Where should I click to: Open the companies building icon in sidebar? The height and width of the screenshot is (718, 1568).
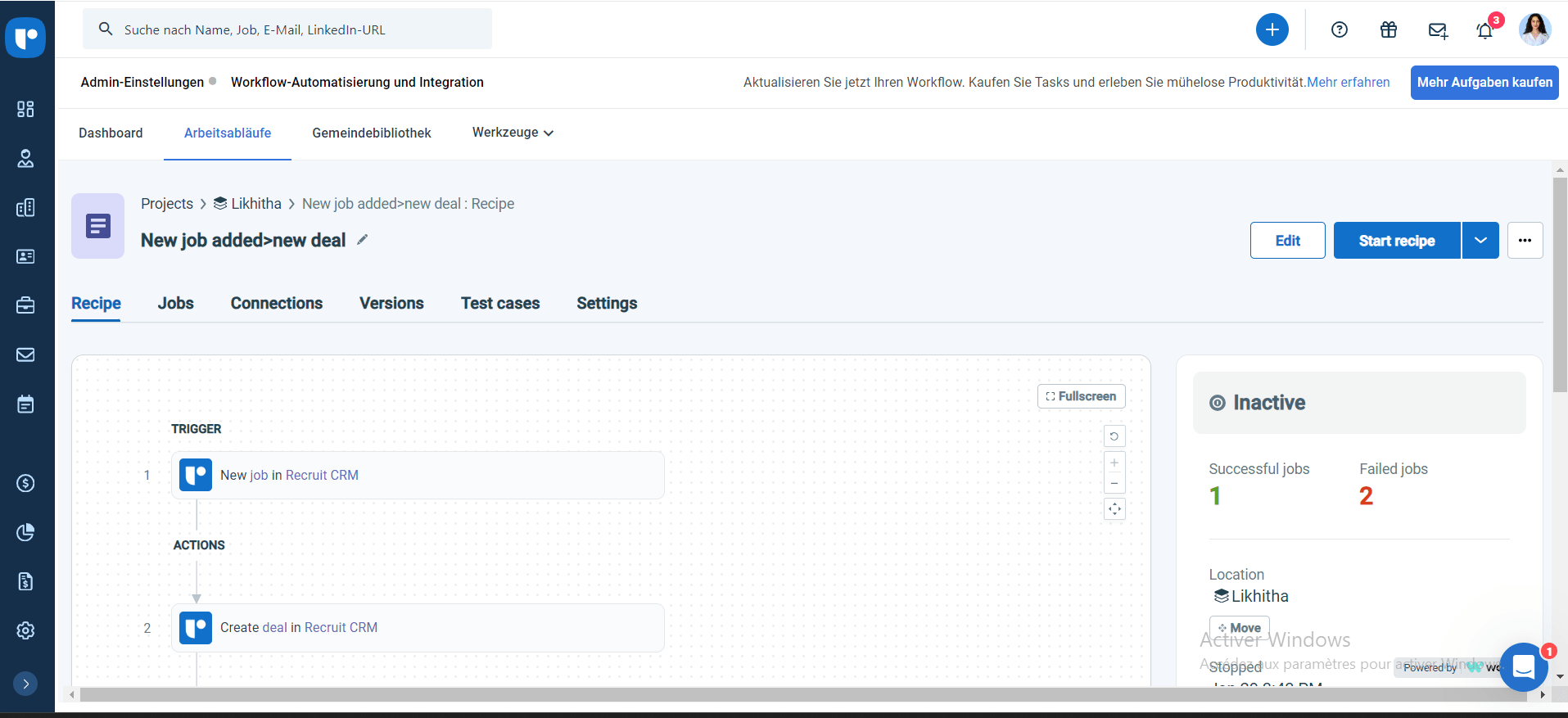click(x=25, y=207)
